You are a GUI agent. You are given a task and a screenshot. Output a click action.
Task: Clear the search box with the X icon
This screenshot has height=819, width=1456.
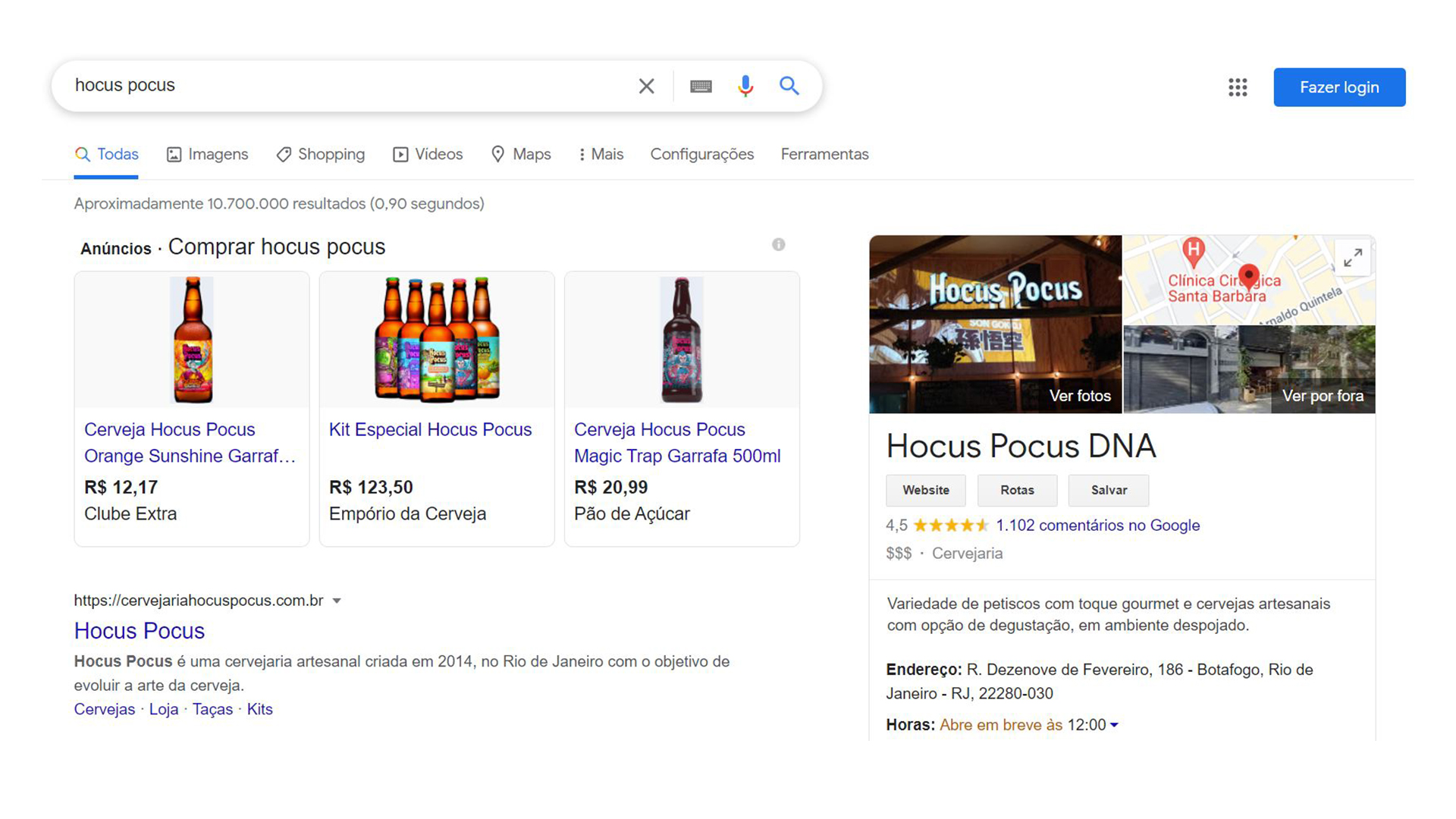pyautogui.click(x=646, y=86)
